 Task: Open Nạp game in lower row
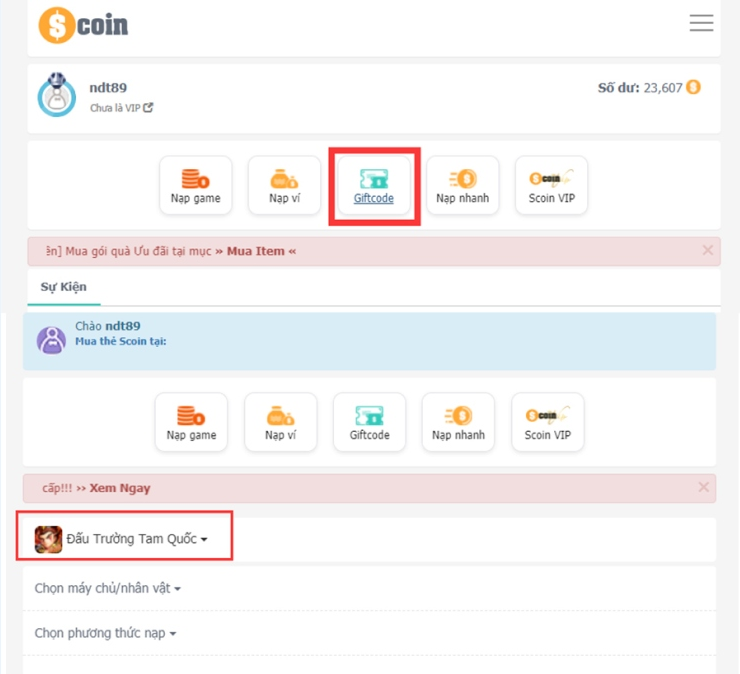191,422
